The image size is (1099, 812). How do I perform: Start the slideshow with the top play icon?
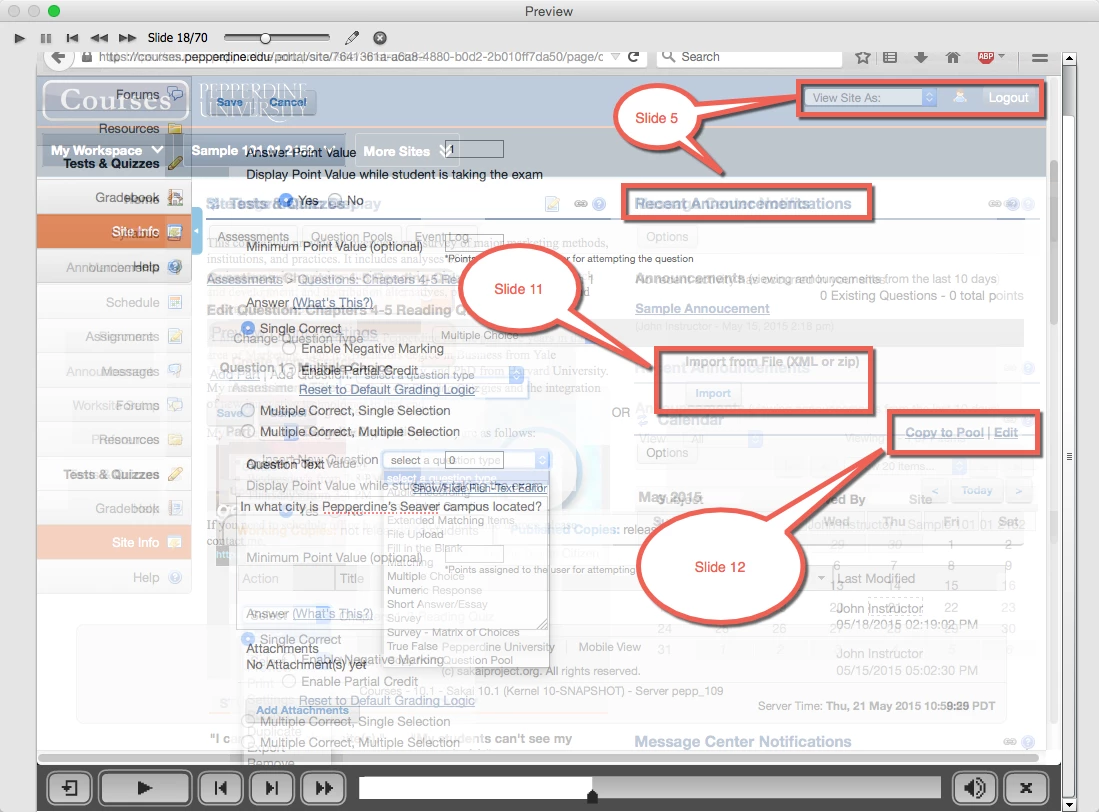(20, 38)
